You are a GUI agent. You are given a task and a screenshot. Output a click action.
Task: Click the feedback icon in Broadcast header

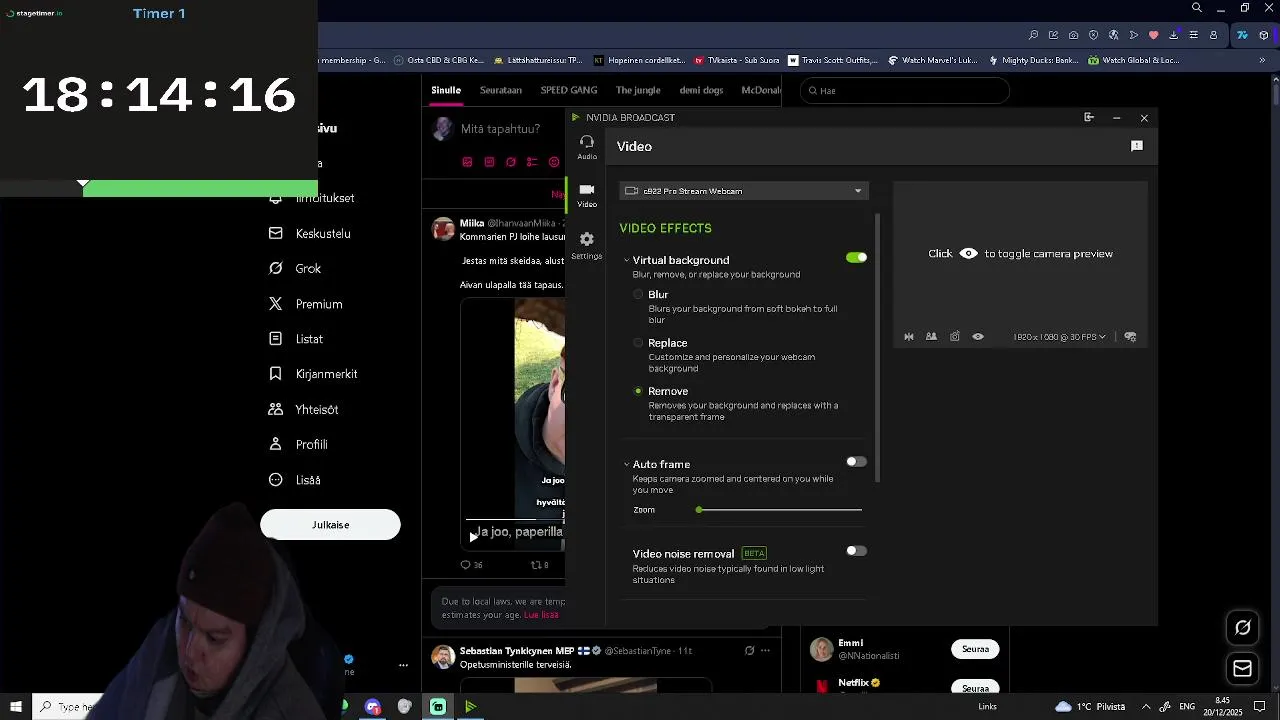(x=1136, y=146)
